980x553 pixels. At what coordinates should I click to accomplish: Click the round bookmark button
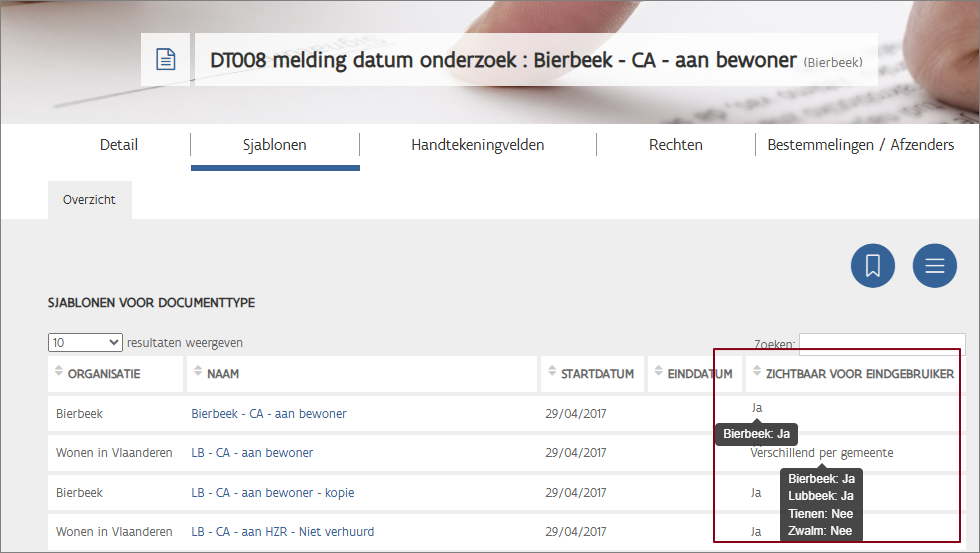click(872, 266)
